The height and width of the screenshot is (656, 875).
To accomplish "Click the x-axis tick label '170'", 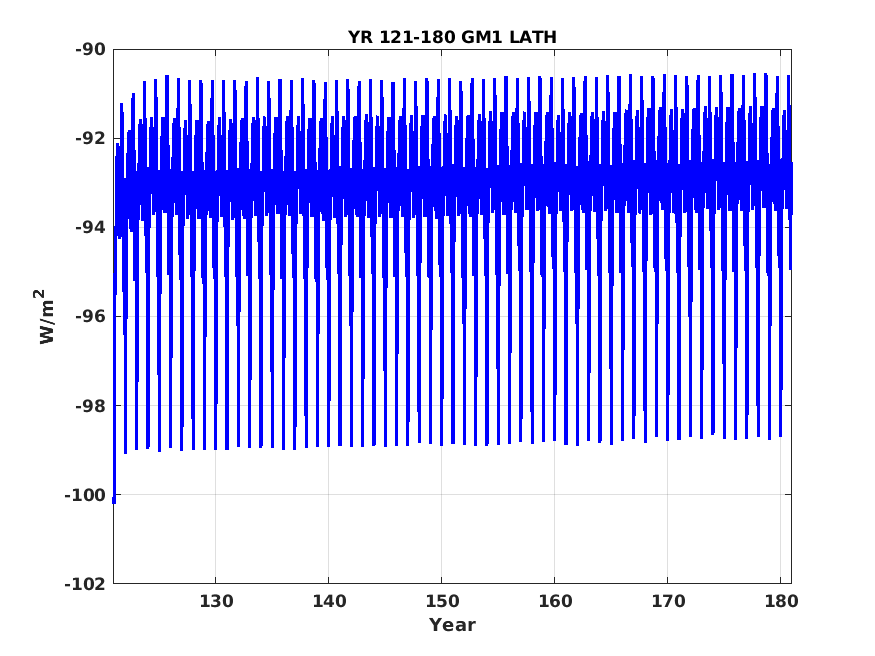I will [668, 601].
